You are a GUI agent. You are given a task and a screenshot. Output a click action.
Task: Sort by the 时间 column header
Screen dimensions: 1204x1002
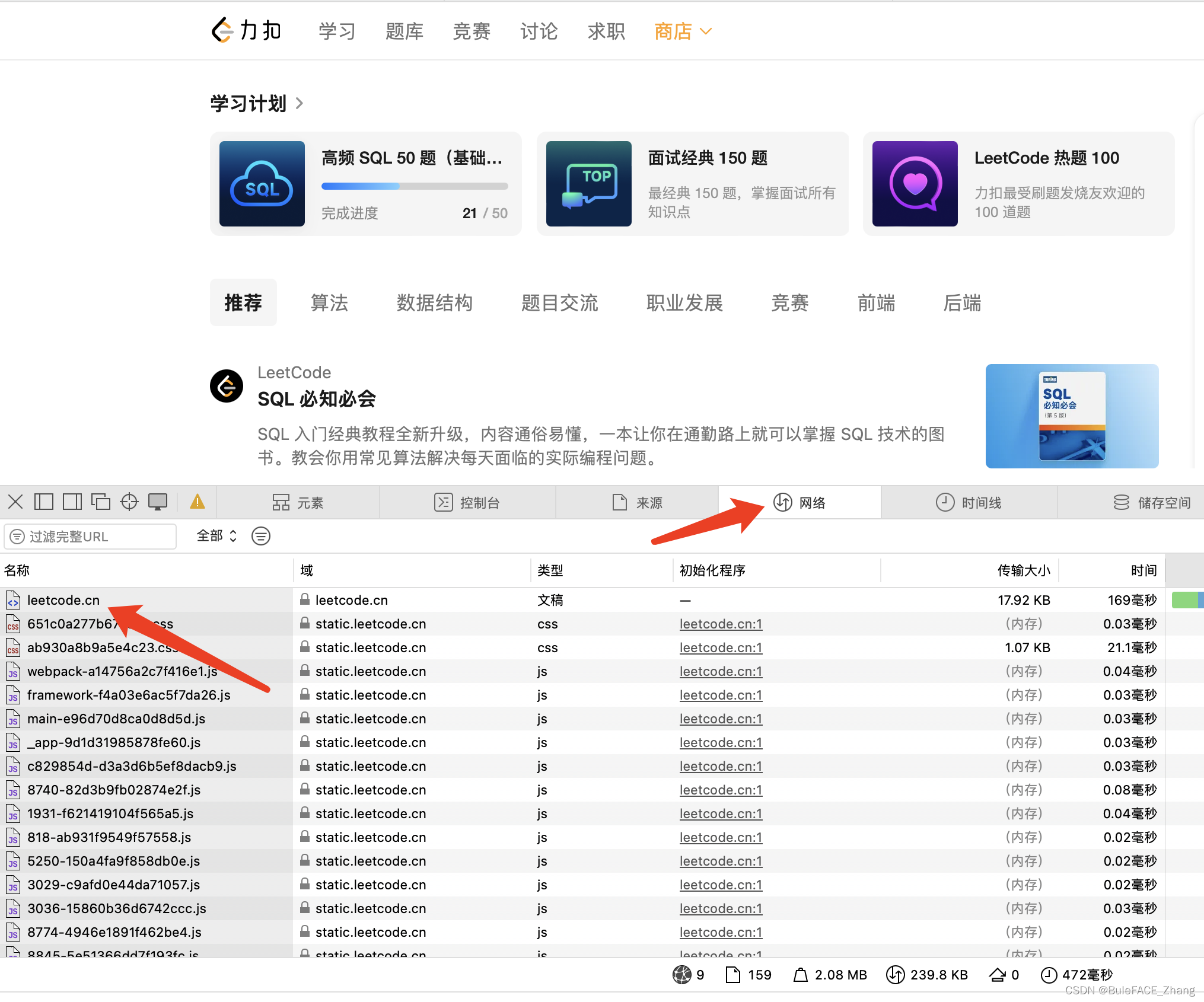tap(1112, 570)
